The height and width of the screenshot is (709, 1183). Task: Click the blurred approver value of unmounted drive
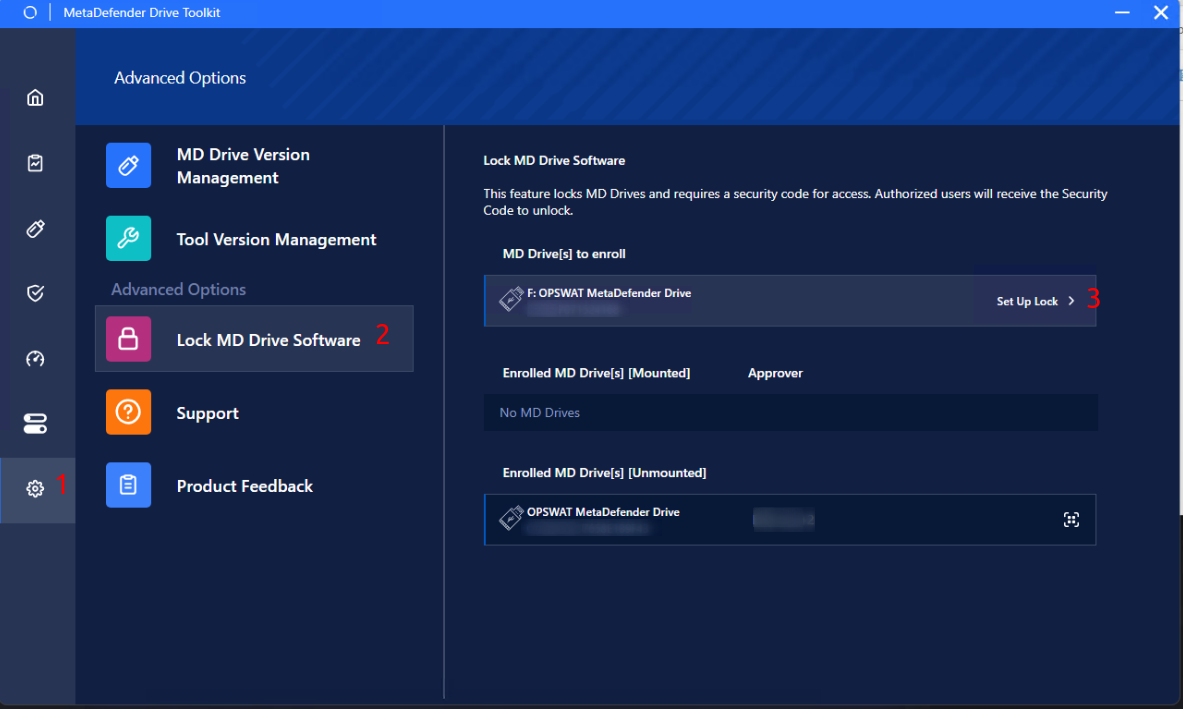click(x=784, y=520)
